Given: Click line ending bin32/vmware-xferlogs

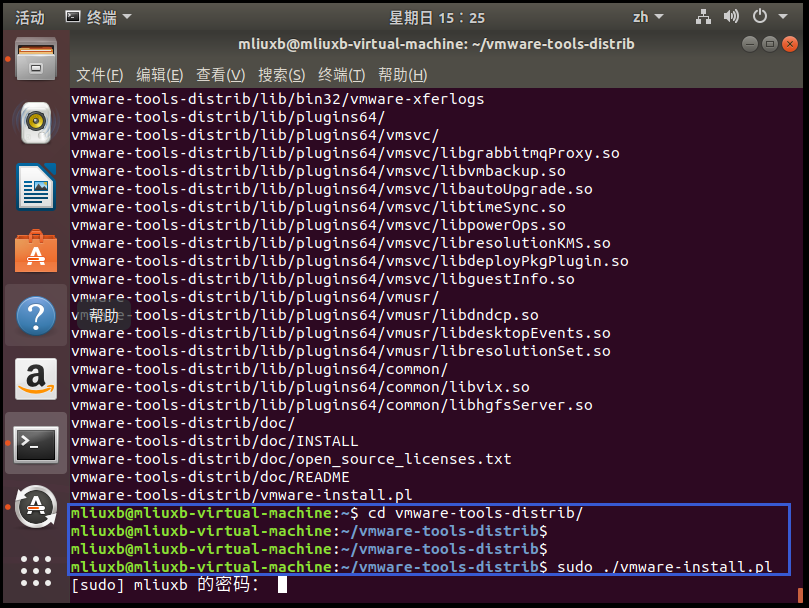Looking at the screenshot, I should (278, 99).
